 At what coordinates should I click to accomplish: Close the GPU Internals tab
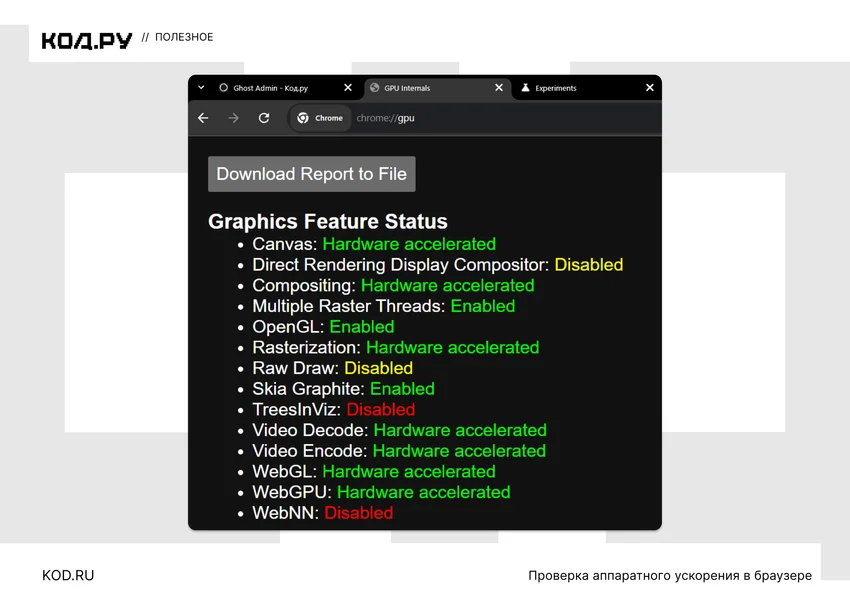click(x=499, y=87)
